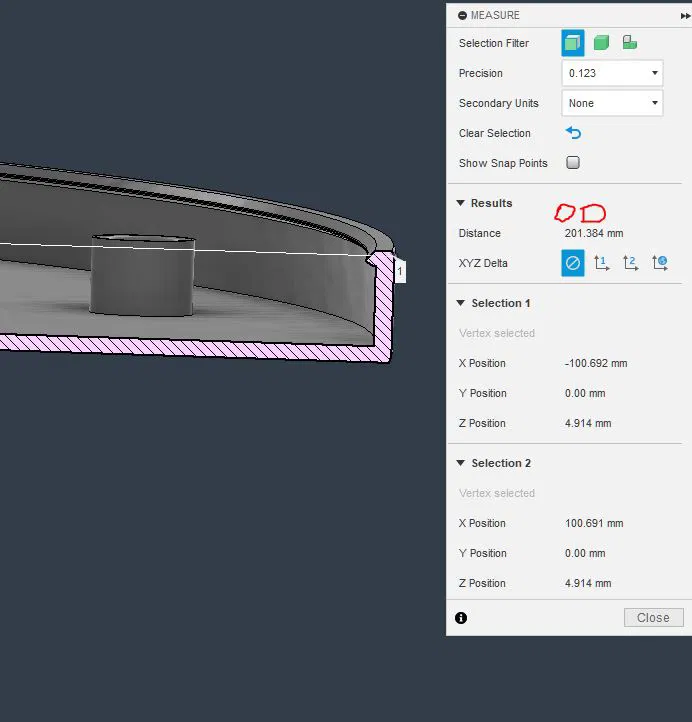This screenshot has width=692, height=722.
Task: Show XYZ Delta in world coordinates
Action: tap(660, 263)
